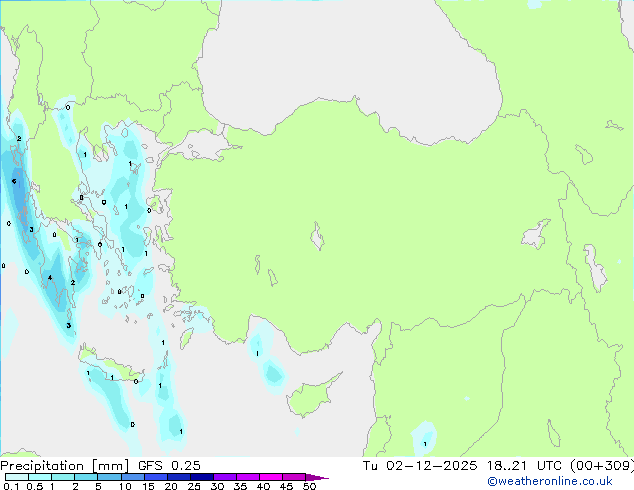The height and width of the screenshot is (490, 634).
Task: Click the island of Crete on the map
Action: click(x=110, y=364)
